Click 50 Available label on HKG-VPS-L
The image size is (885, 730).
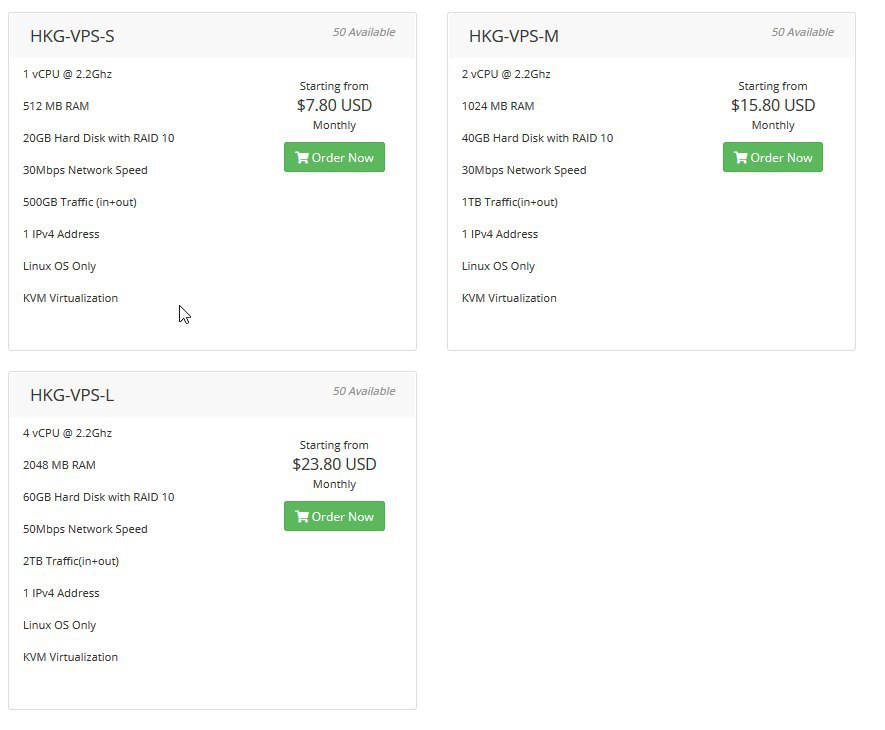(363, 391)
